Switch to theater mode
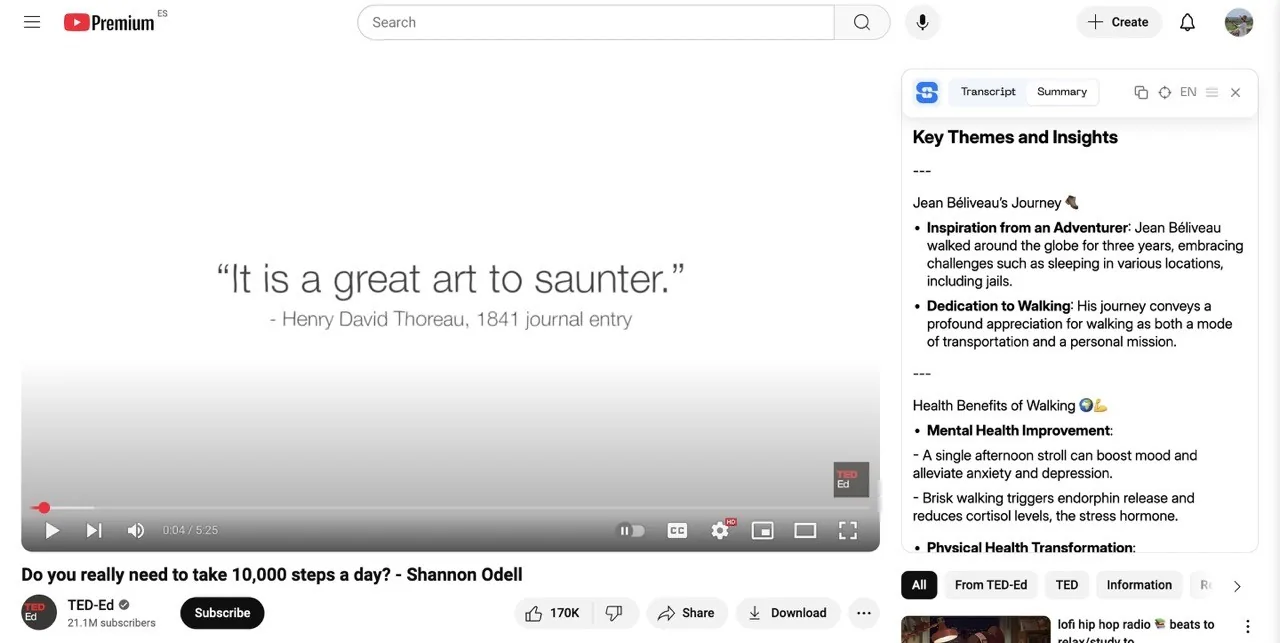 [805, 531]
